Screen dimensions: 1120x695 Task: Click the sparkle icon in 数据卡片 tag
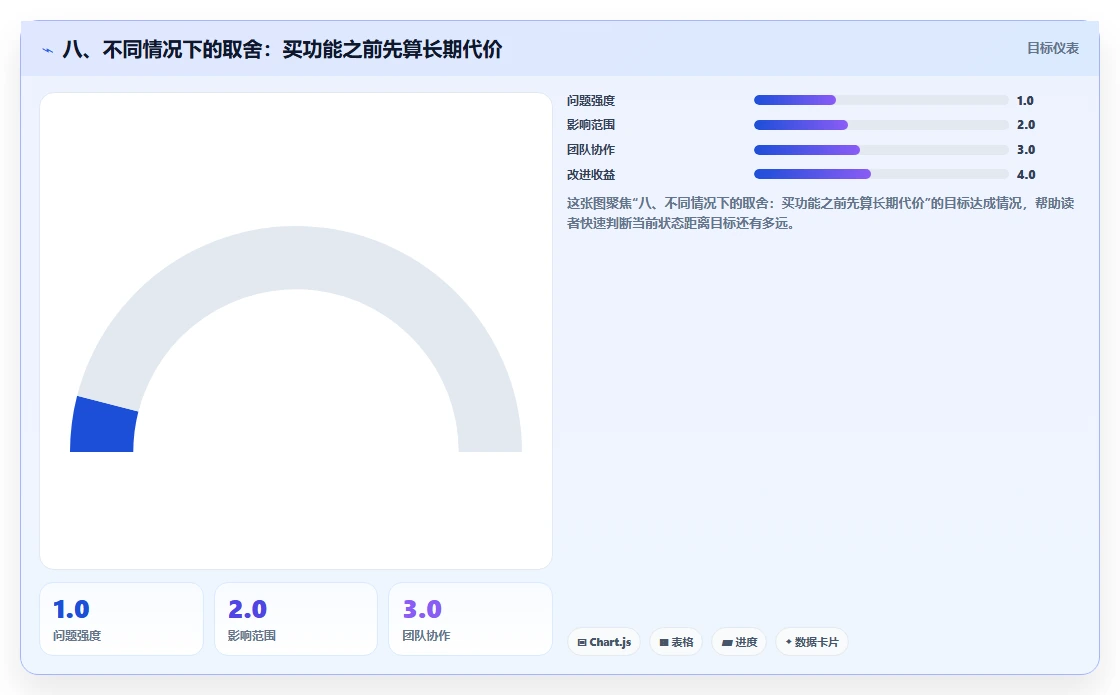coord(789,642)
